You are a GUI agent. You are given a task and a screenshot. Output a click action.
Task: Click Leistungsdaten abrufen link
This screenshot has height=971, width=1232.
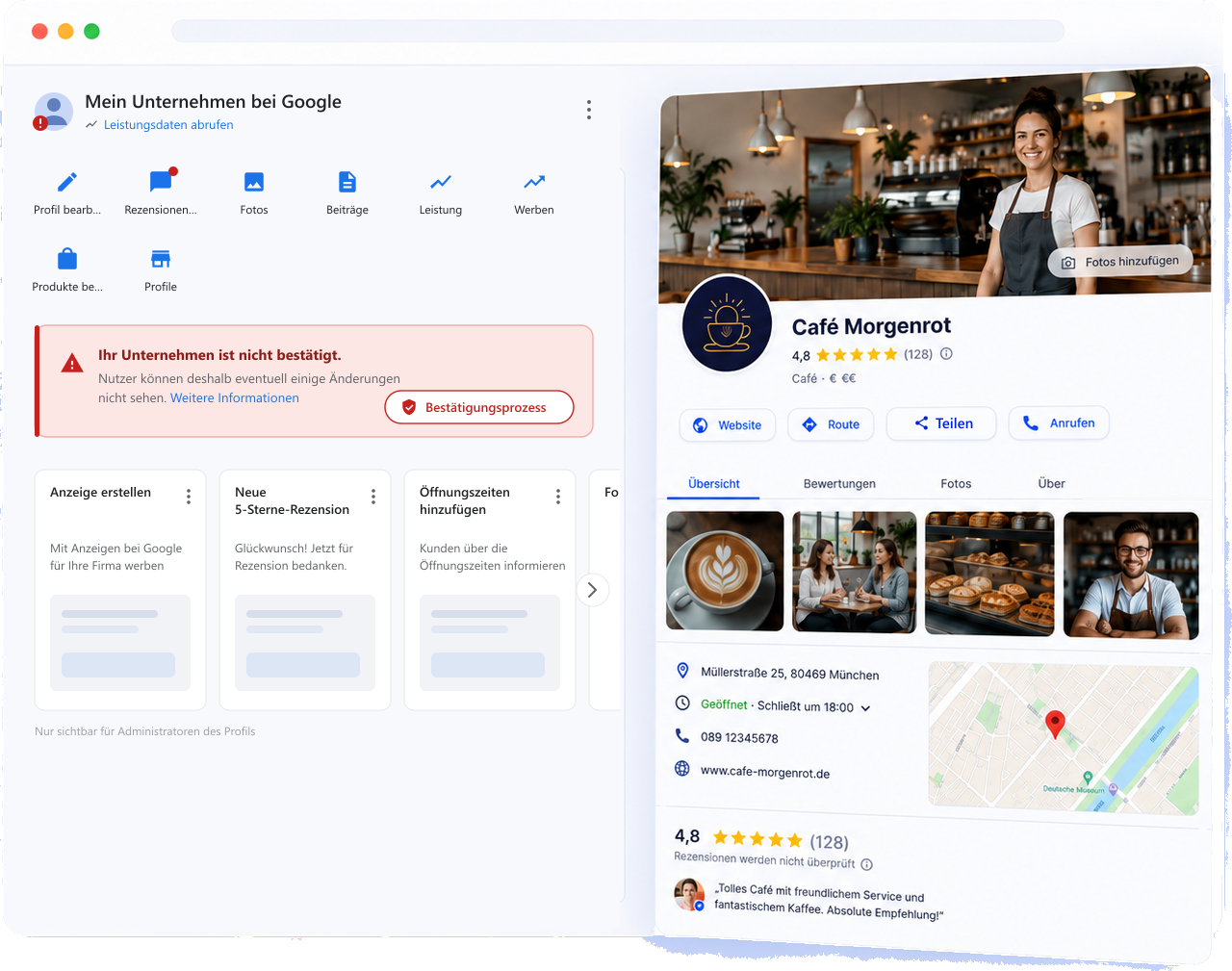(168, 125)
